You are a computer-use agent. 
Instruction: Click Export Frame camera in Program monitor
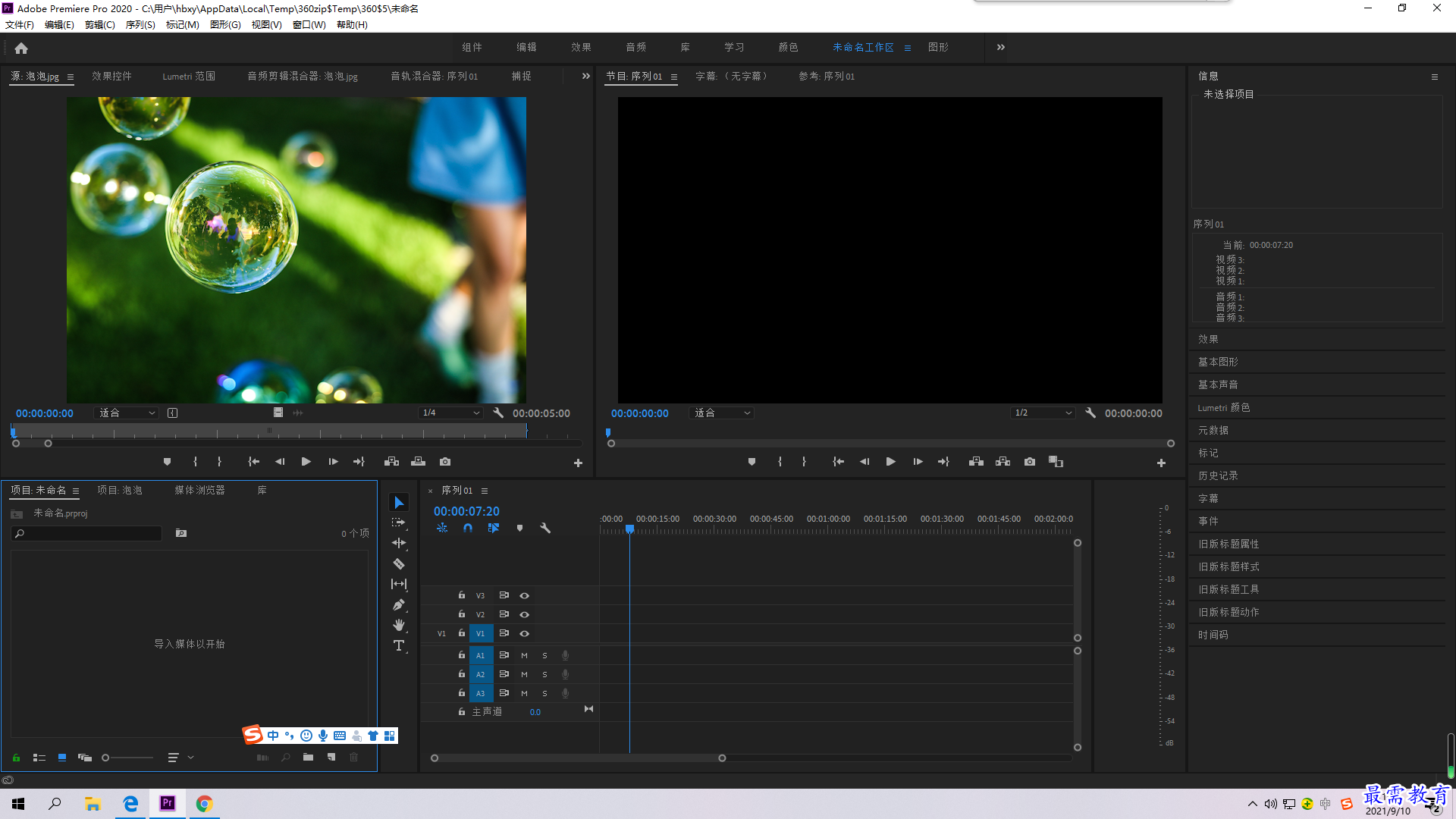pos(1030,462)
